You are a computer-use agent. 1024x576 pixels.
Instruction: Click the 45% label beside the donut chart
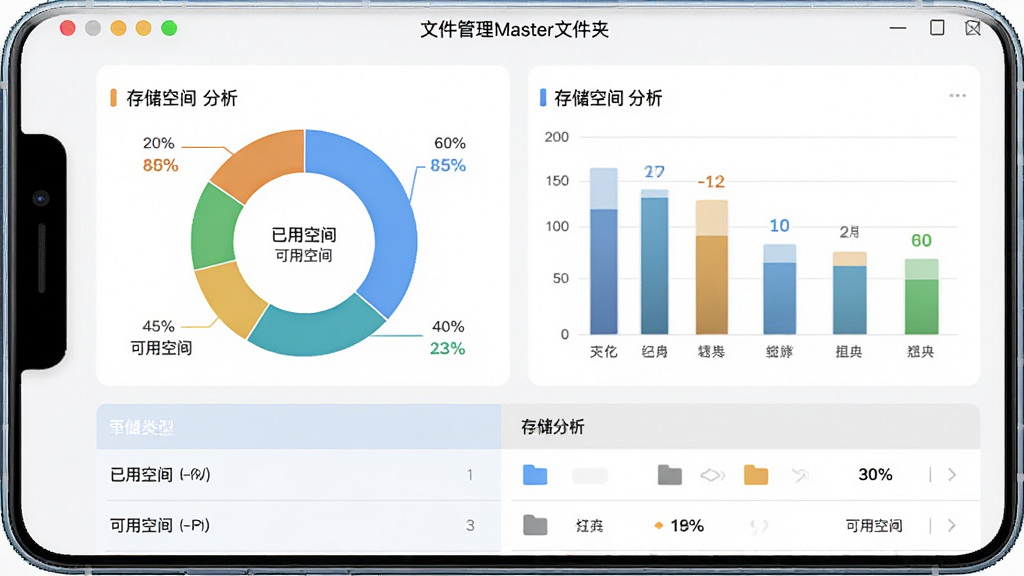pyautogui.click(x=158, y=326)
